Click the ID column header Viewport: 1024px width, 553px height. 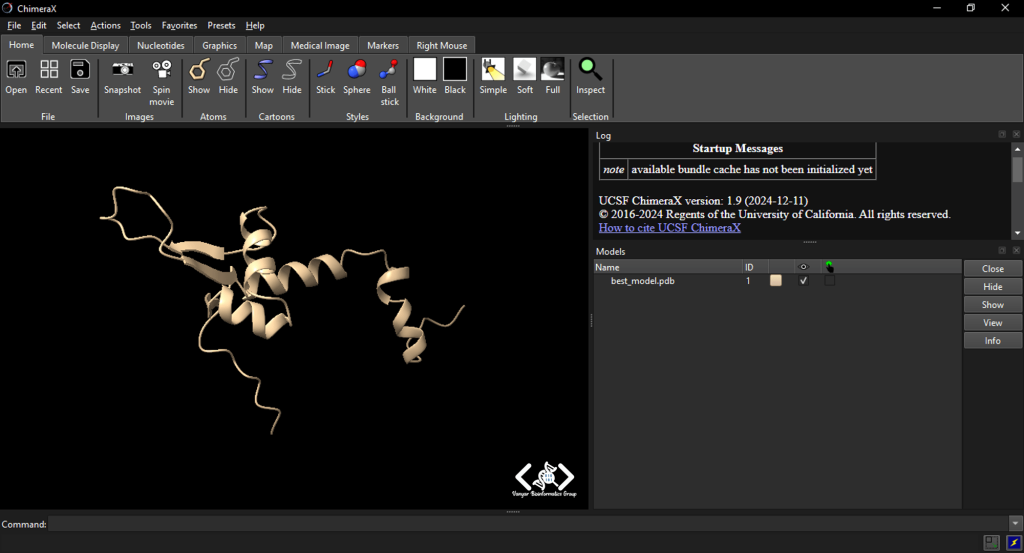pos(756,266)
